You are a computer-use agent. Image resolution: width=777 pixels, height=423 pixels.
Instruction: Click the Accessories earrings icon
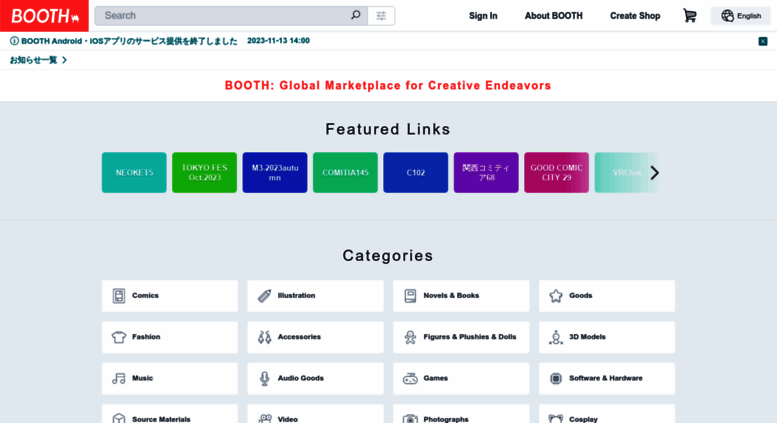pos(264,337)
